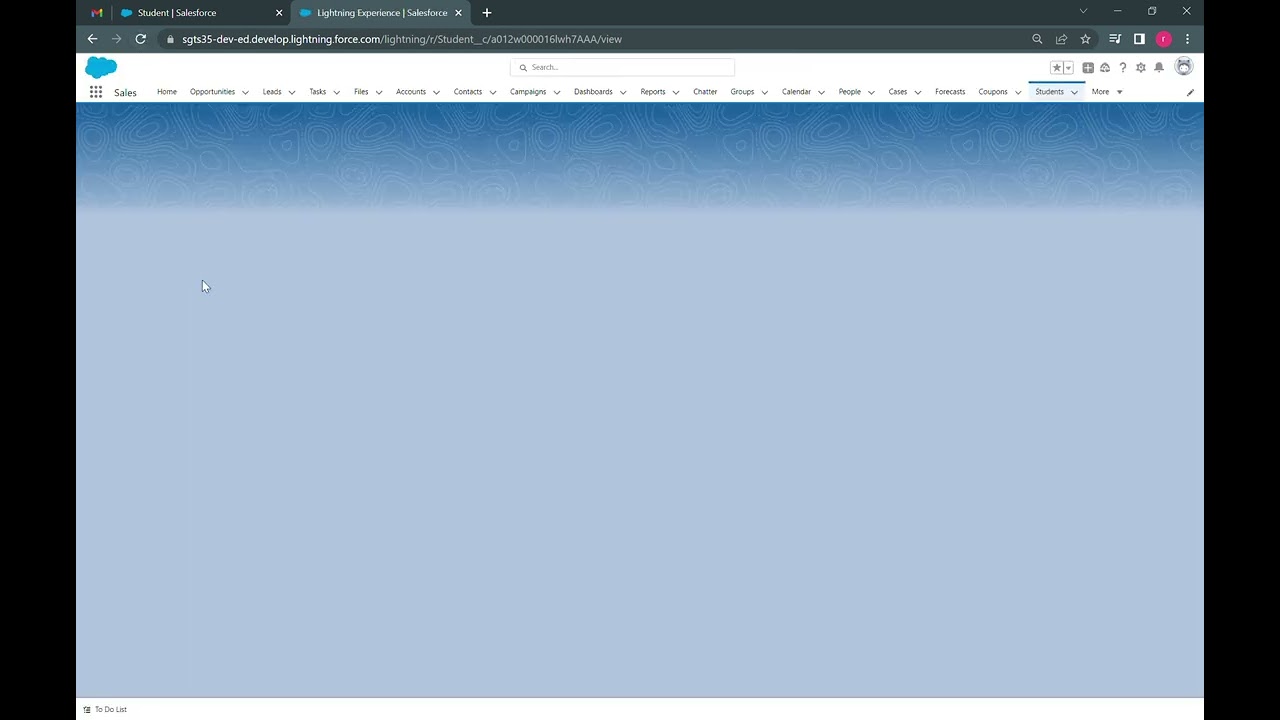Expand the Files tab chevron
This screenshot has width=1280, height=720.
[x=379, y=92]
